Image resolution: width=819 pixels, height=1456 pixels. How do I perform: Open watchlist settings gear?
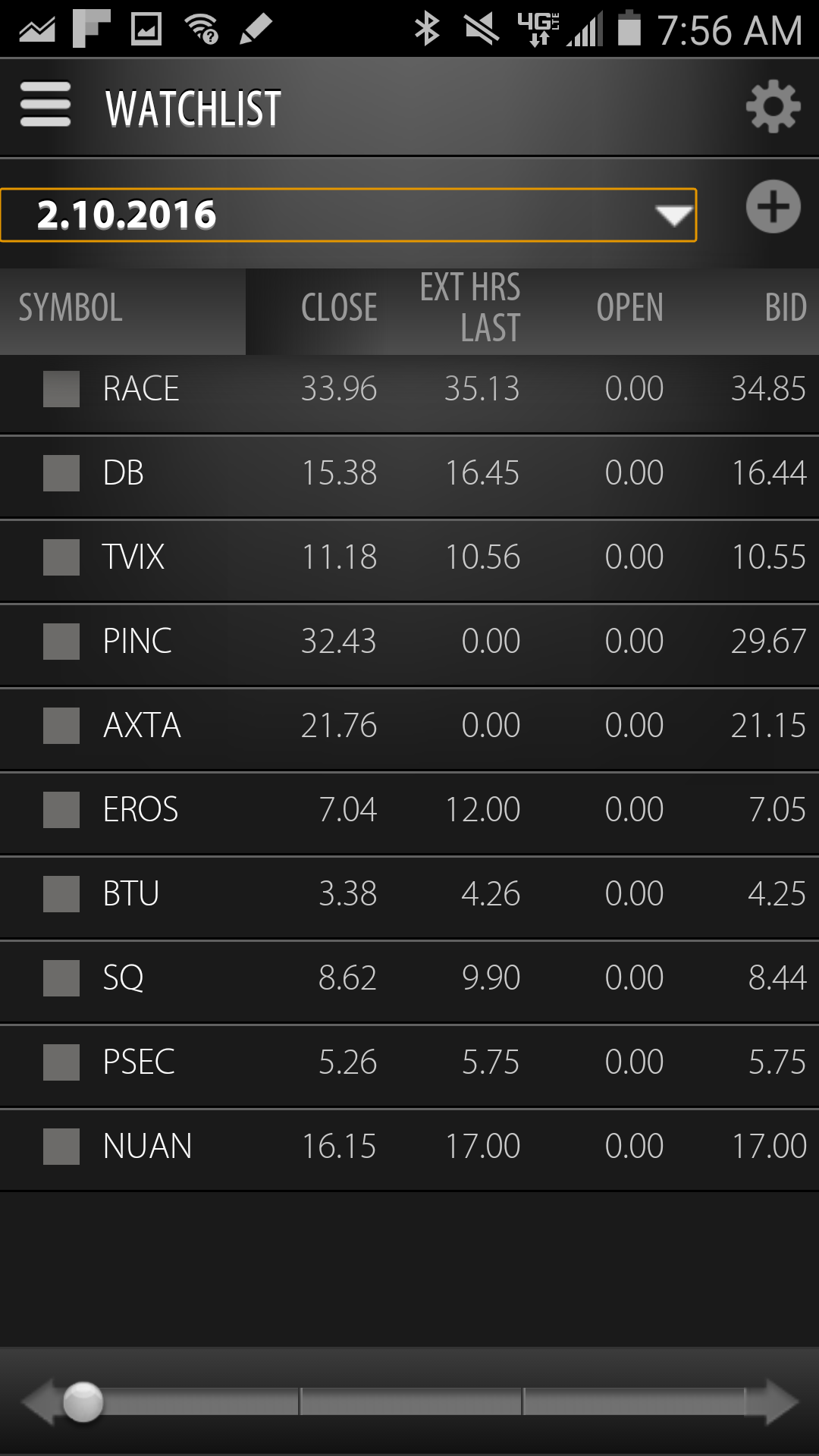(x=773, y=107)
